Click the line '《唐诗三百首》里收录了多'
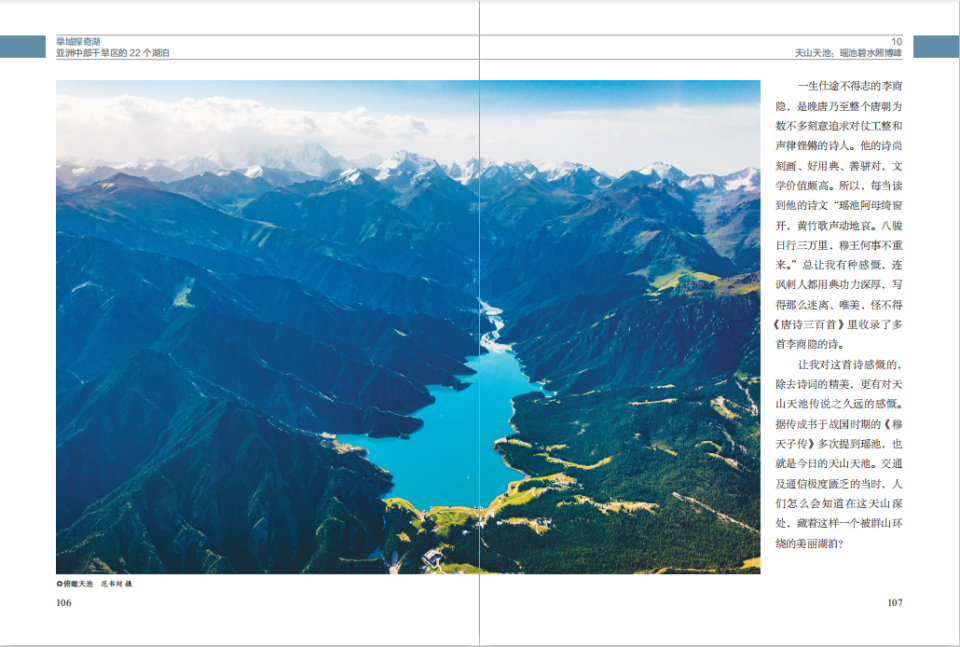The width and height of the screenshot is (960, 647). tap(838, 324)
